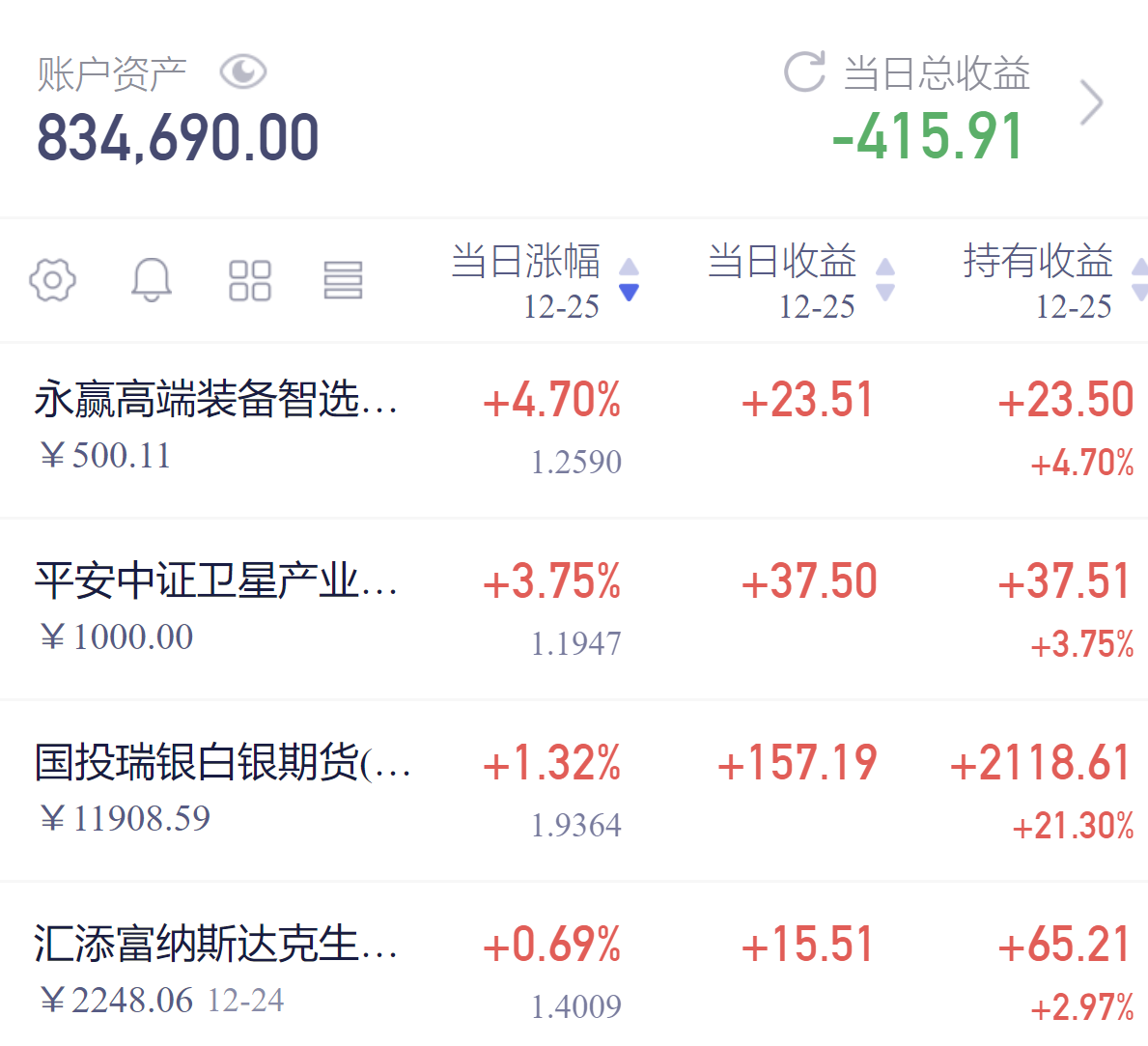Open account details via the right arrow

[1092, 100]
